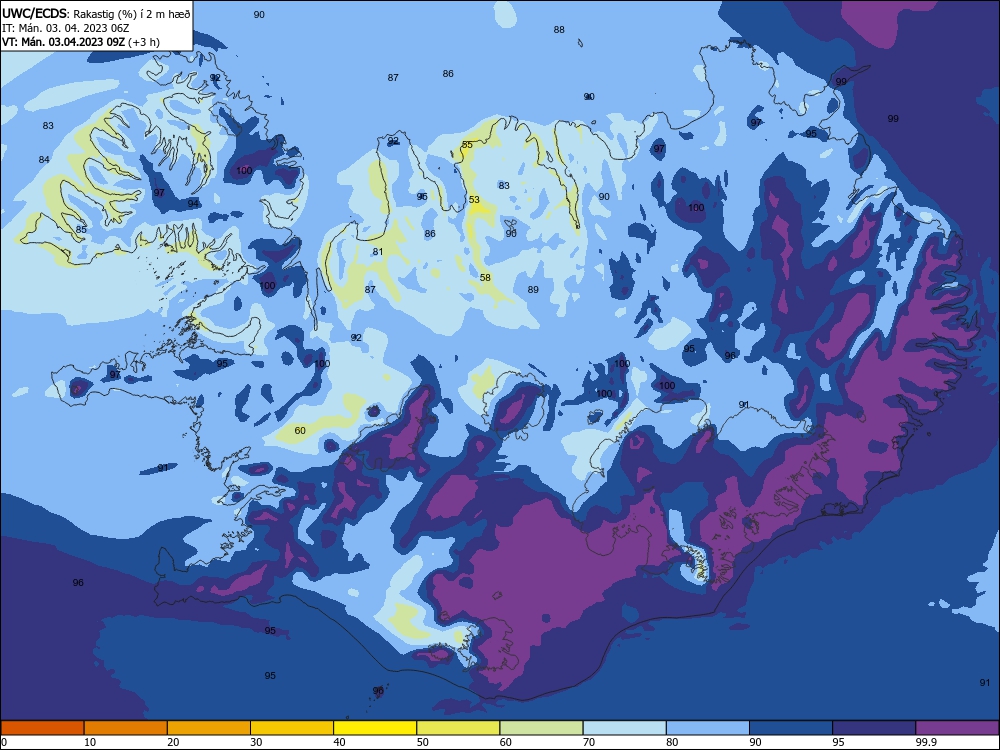Click the humidity value '84' on the west edge
The height and width of the screenshot is (750, 1000).
tap(44, 159)
